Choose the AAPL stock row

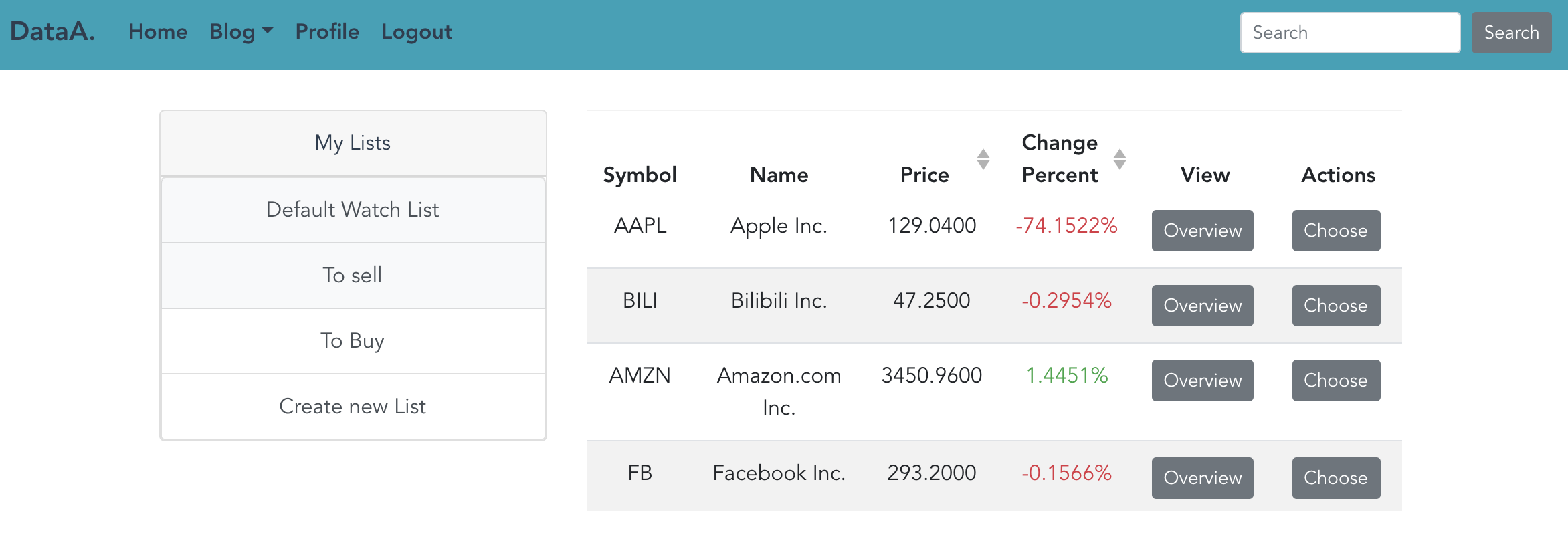pyautogui.click(x=1335, y=231)
